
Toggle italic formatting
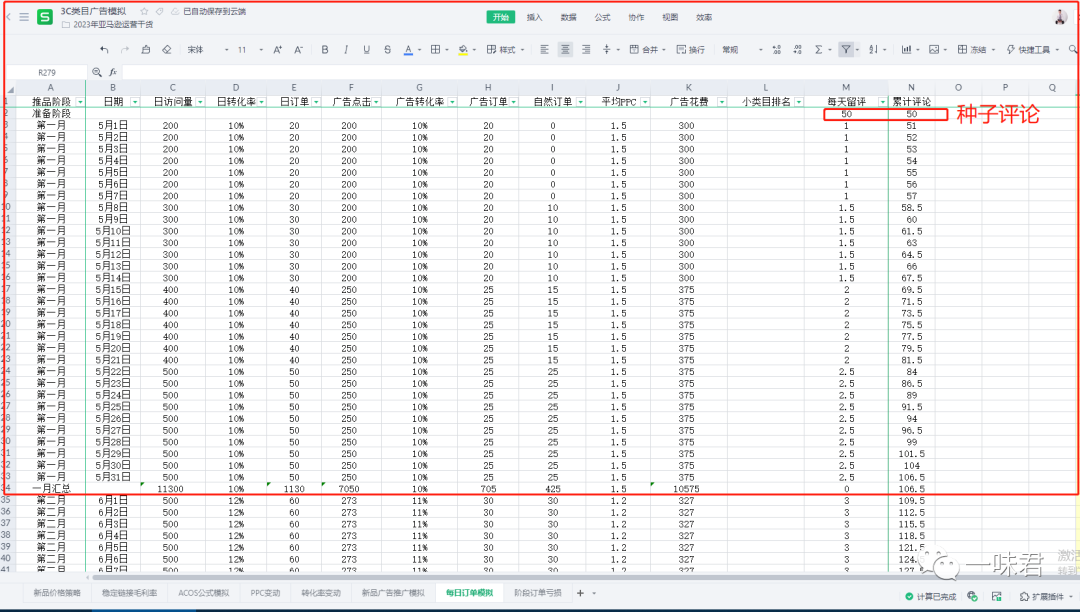(346, 49)
